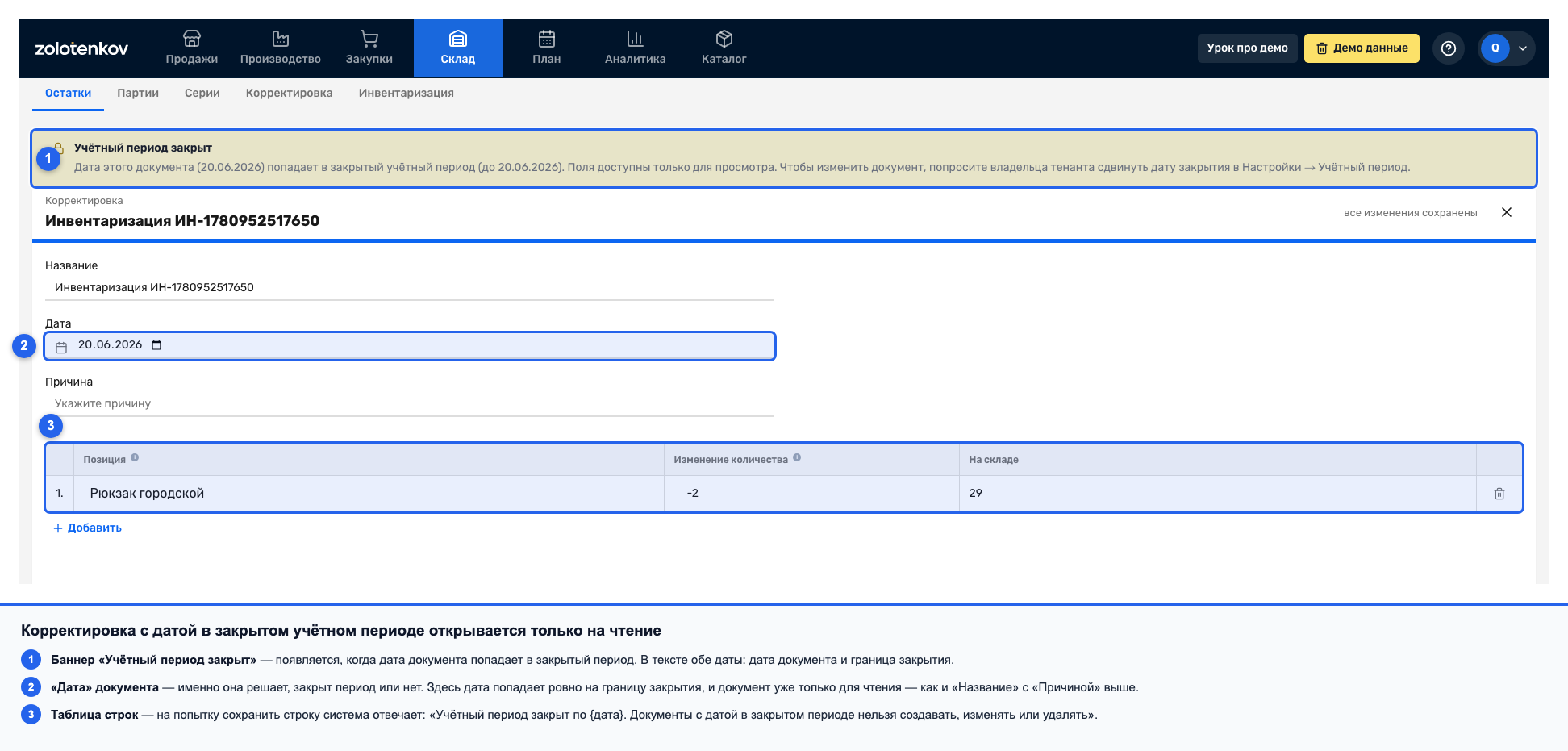The width and height of the screenshot is (1568, 751).
Task: Expand the user profile dropdown chevron
Action: tap(1523, 48)
